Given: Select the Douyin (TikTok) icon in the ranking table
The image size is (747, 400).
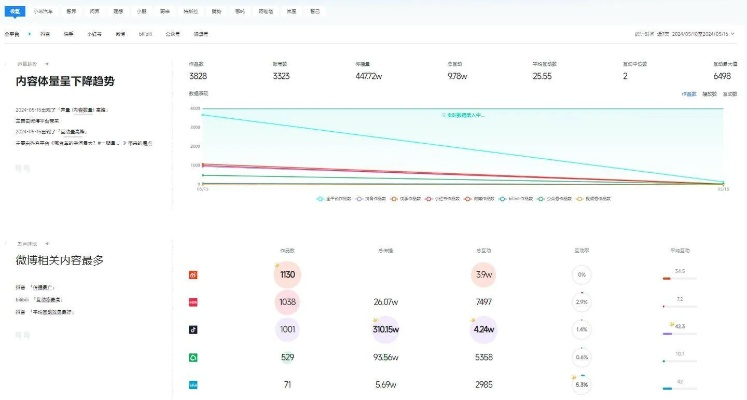Looking at the screenshot, I should tap(193, 329).
